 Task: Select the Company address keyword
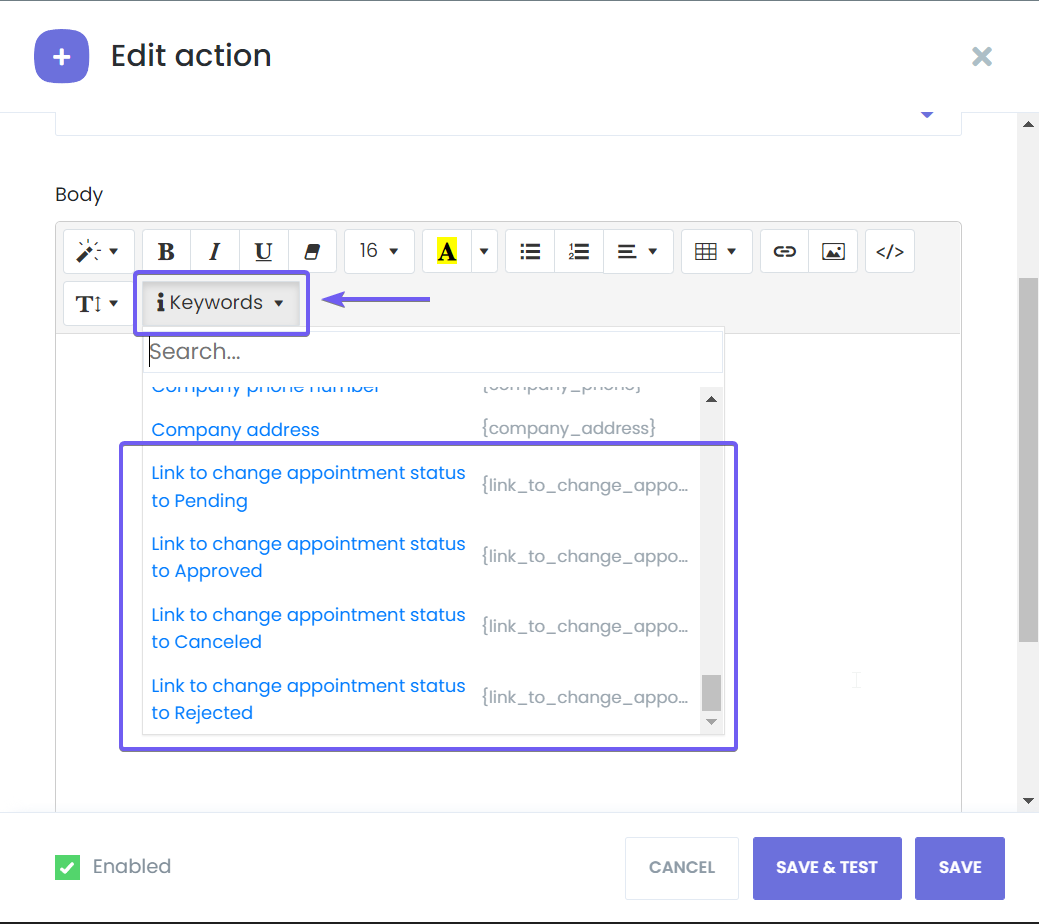pyautogui.click(x=235, y=429)
